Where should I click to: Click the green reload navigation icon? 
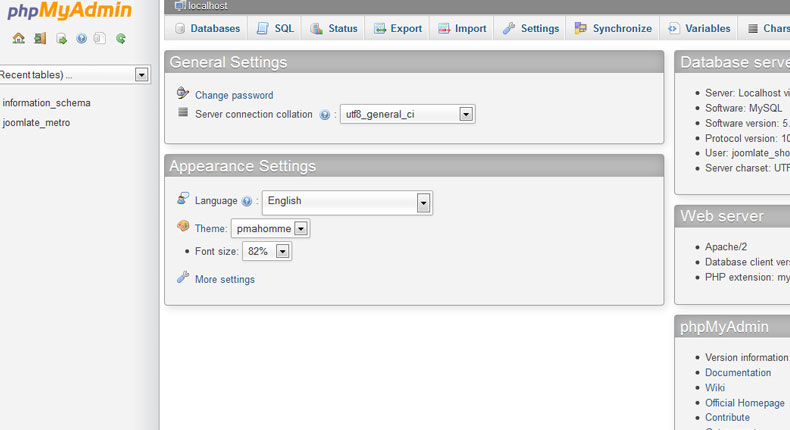(x=121, y=39)
